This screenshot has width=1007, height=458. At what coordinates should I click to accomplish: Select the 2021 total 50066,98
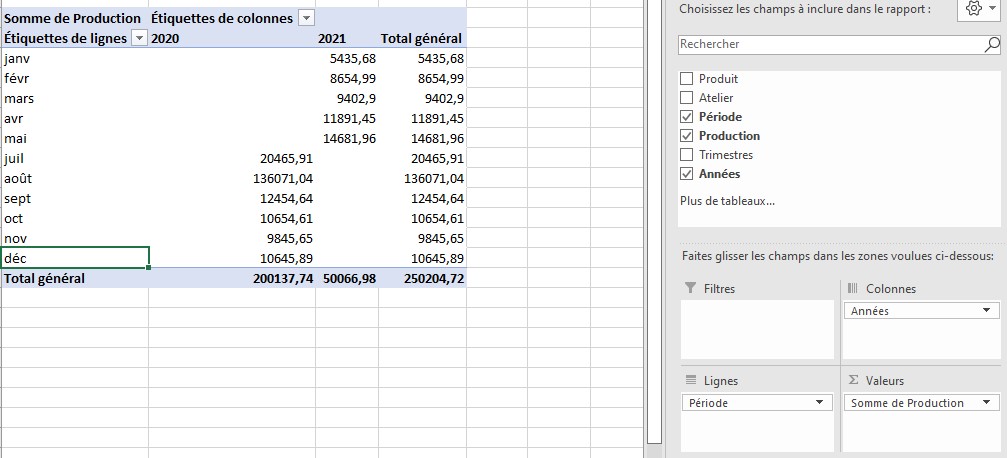(x=347, y=278)
